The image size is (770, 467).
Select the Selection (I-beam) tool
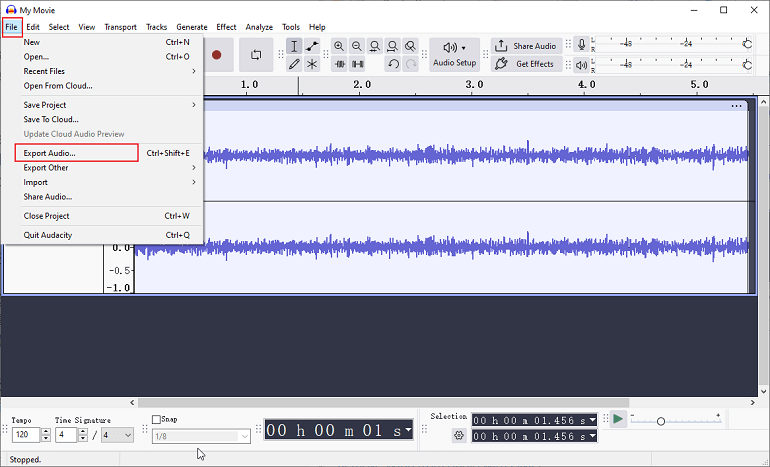click(294, 46)
